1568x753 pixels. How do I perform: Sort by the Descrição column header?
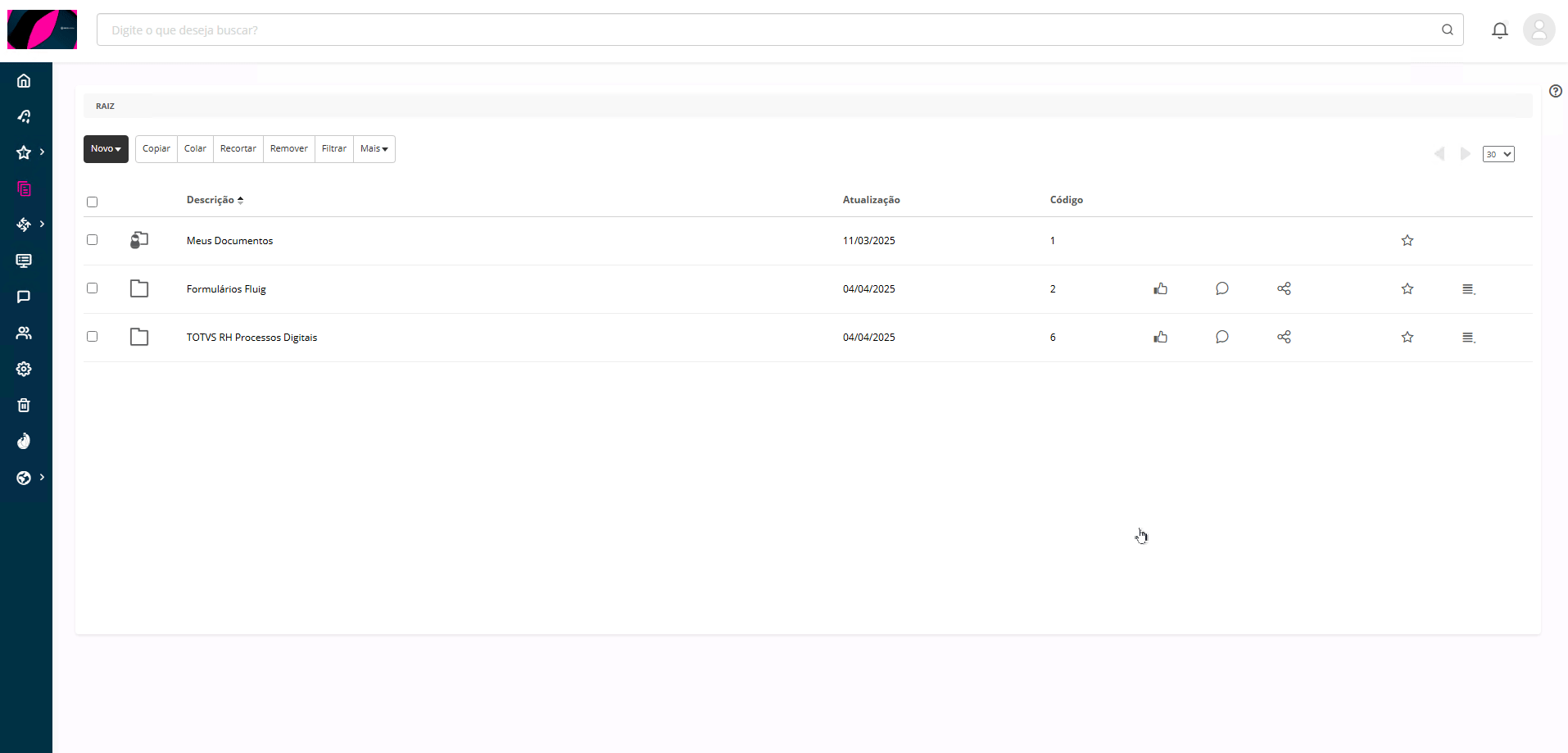click(215, 200)
